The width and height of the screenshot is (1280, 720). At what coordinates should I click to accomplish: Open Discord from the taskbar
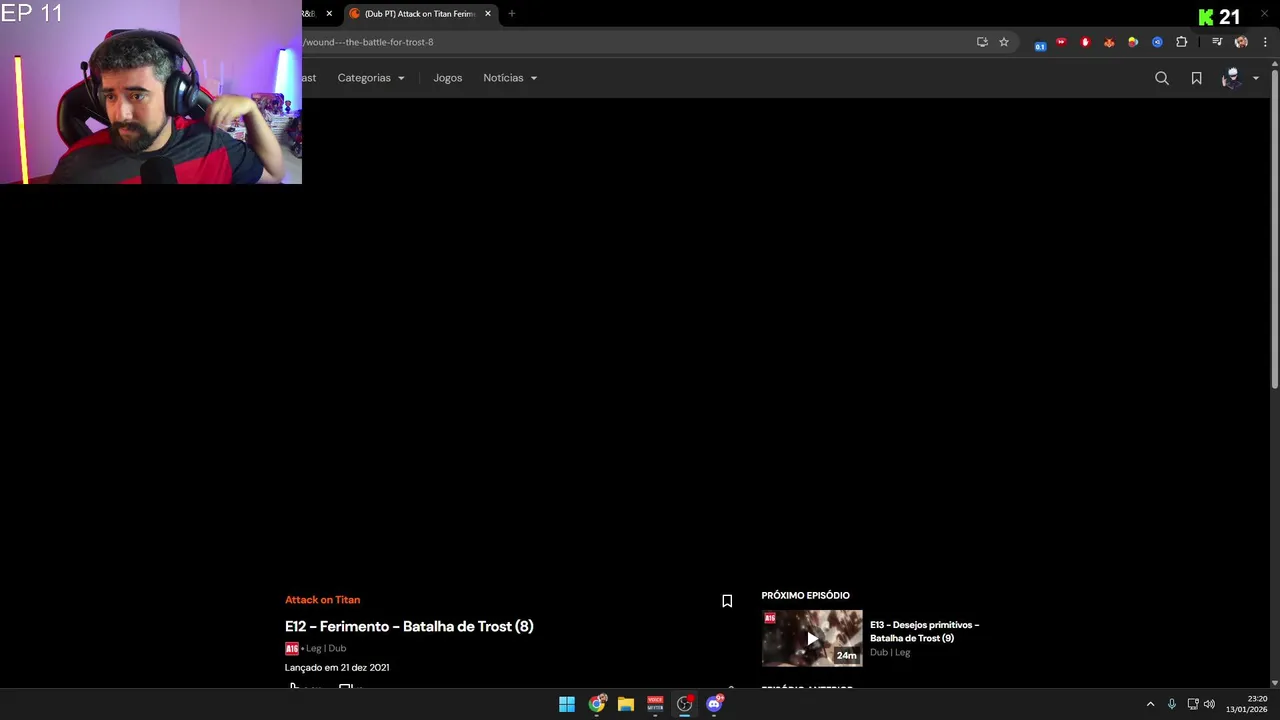pos(714,704)
